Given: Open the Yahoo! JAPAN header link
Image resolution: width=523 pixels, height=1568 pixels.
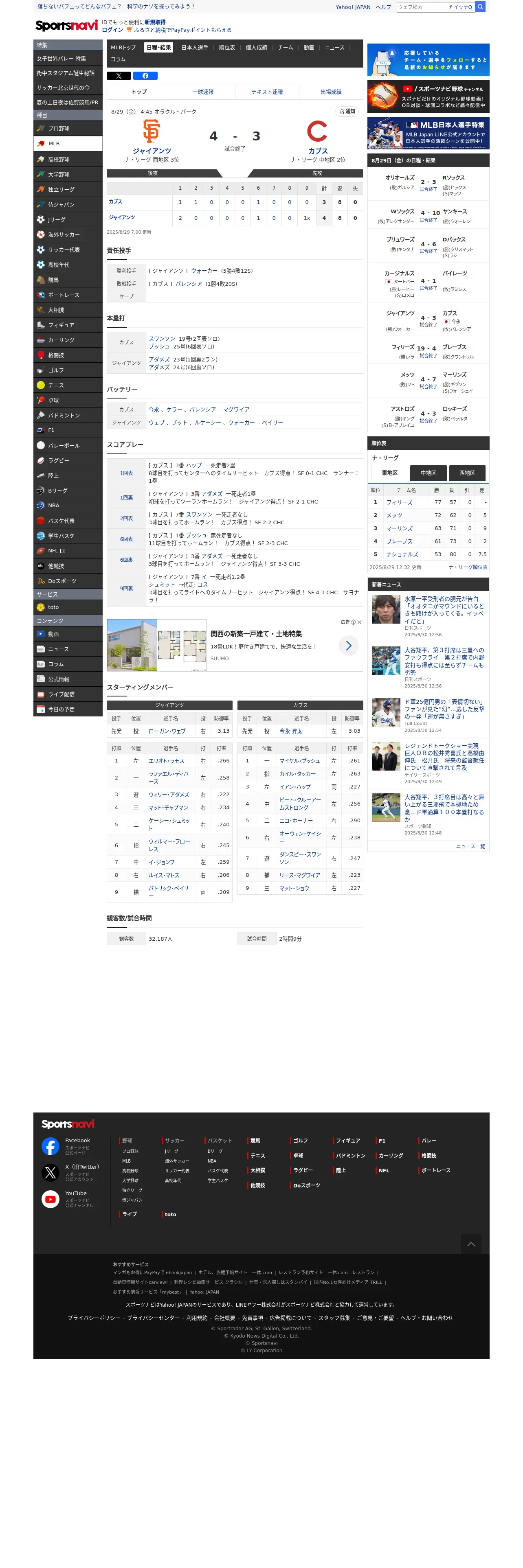Looking at the screenshot, I should pyautogui.click(x=352, y=7).
